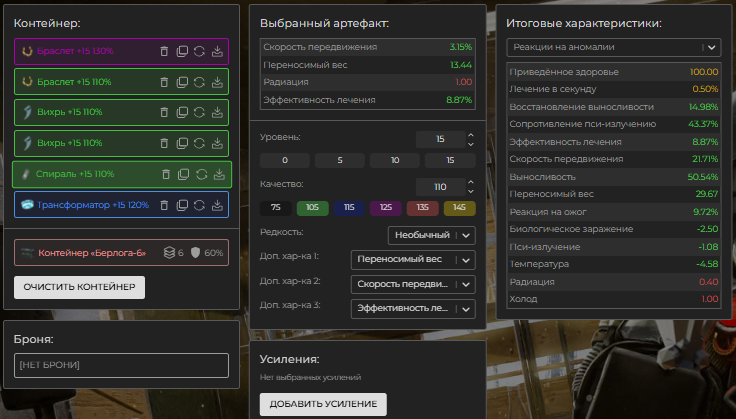
Task: Click the Трансформатор artifact icon
Action: (27, 205)
